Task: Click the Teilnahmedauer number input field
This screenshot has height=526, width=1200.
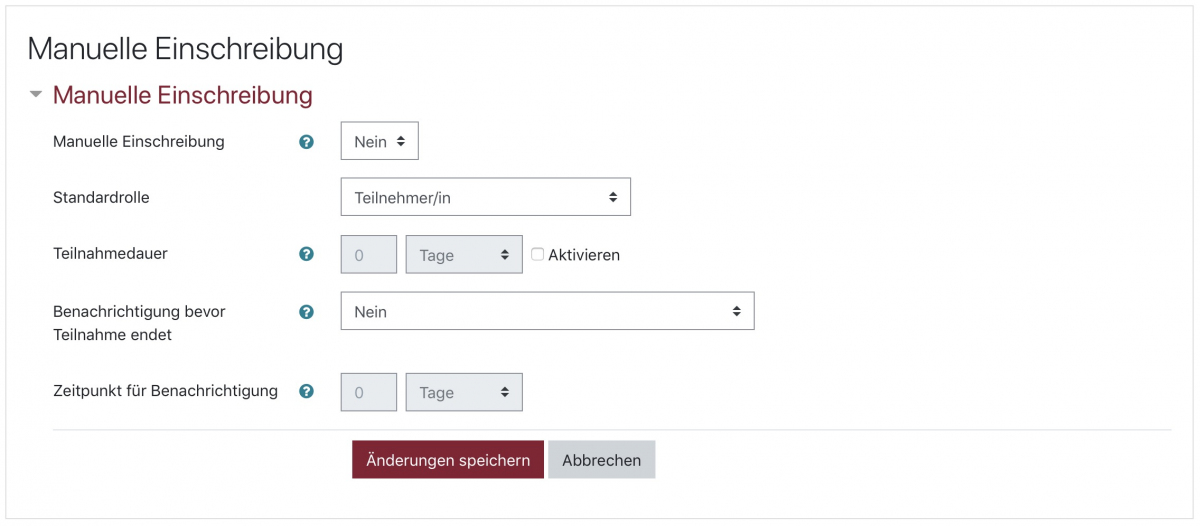Action: click(x=369, y=255)
